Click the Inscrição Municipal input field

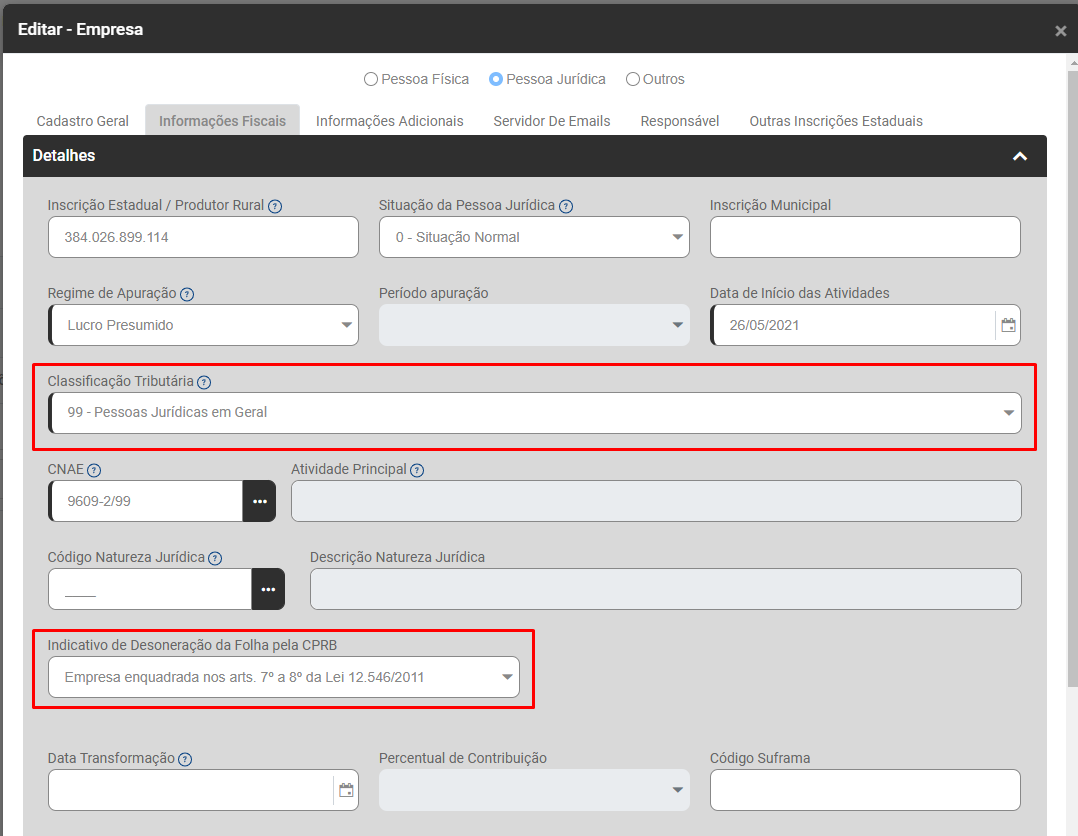point(865,237)
